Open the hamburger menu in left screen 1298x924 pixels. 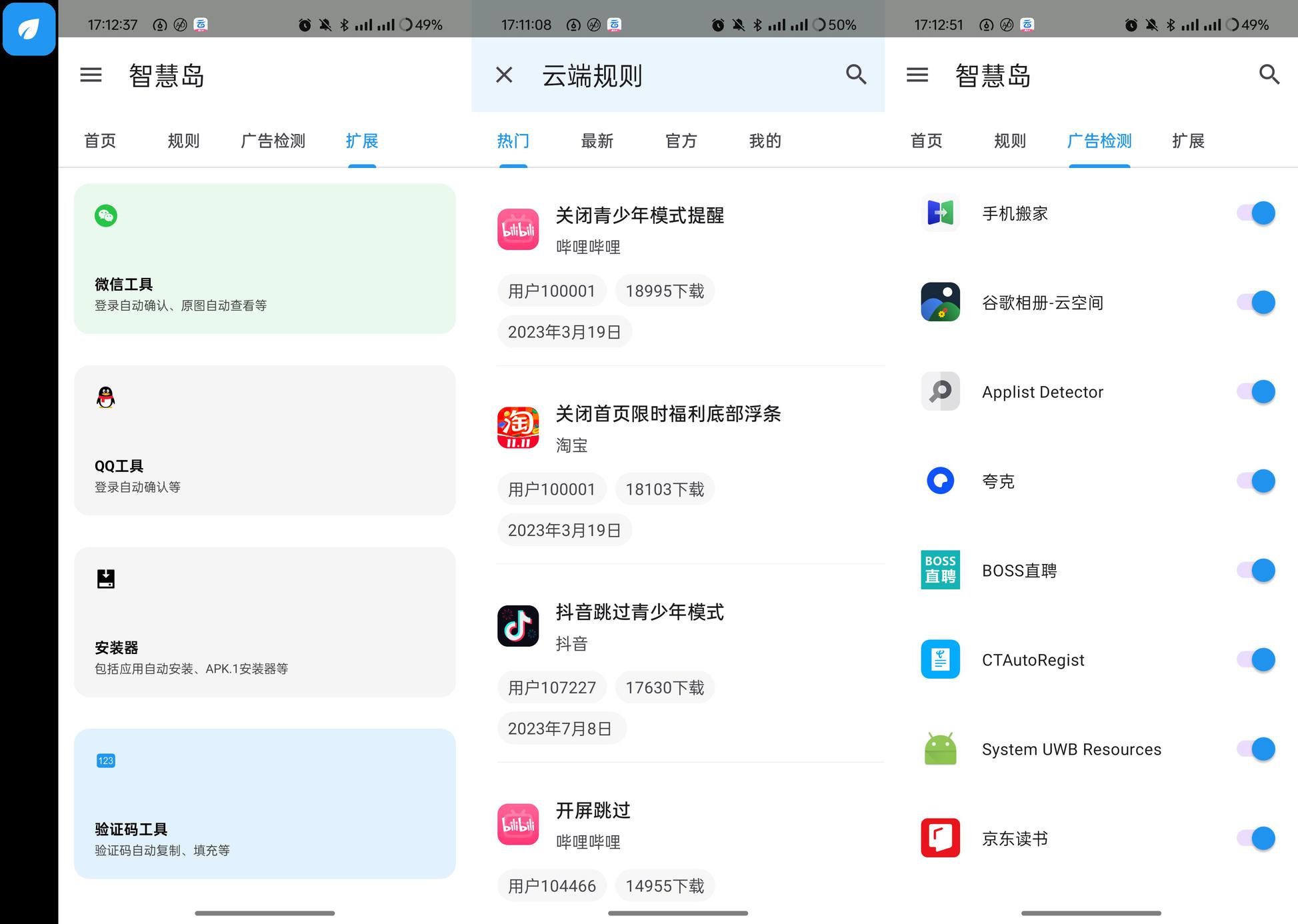click(91, 75)
